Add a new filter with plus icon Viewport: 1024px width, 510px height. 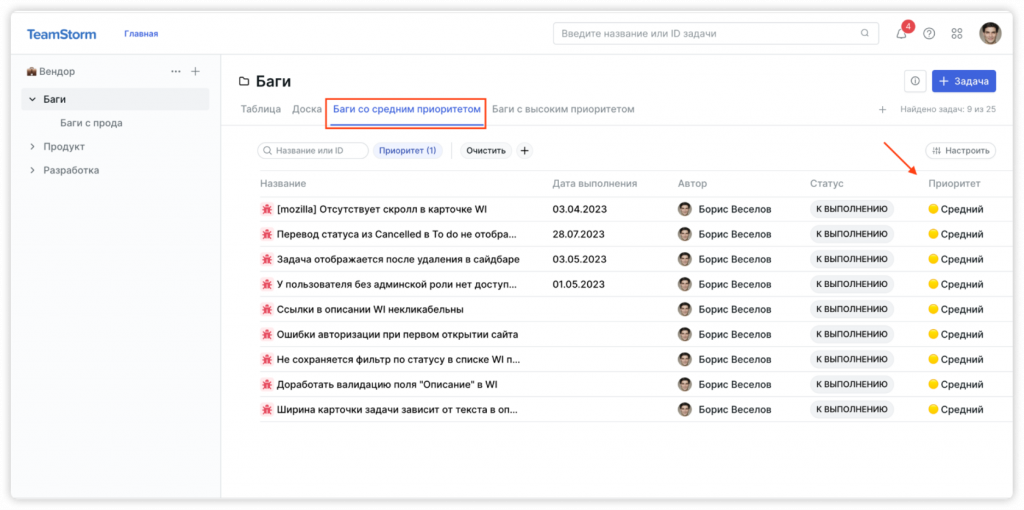[x=524, y=151]
